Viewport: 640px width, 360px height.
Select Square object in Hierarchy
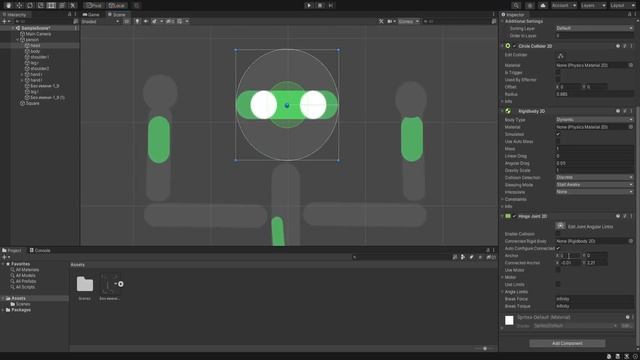(32, 103)
